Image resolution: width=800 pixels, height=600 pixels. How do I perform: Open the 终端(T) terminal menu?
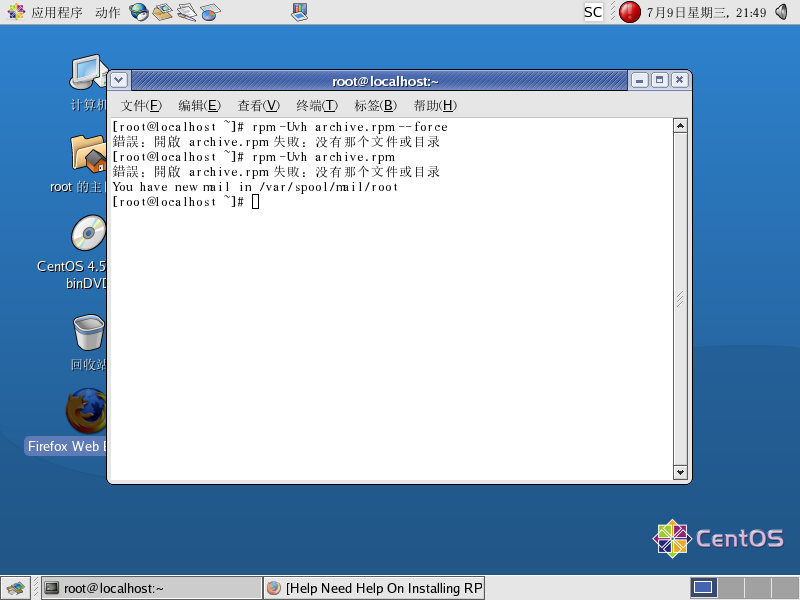tap(316, 106)
